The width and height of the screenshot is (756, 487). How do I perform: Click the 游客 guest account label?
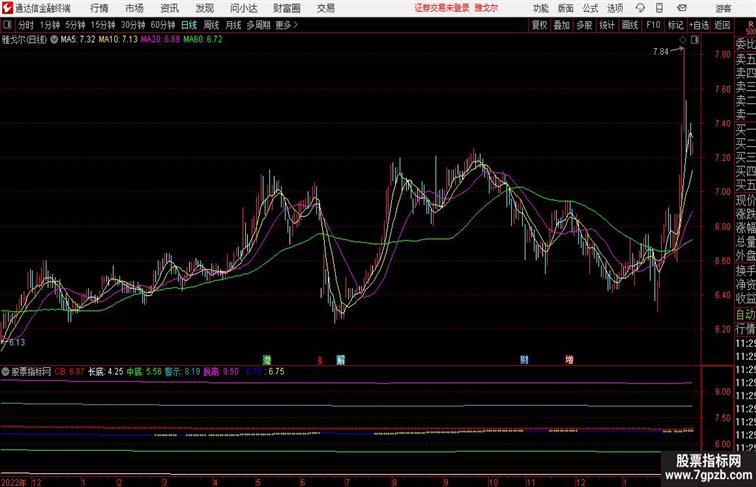[723, 8]
